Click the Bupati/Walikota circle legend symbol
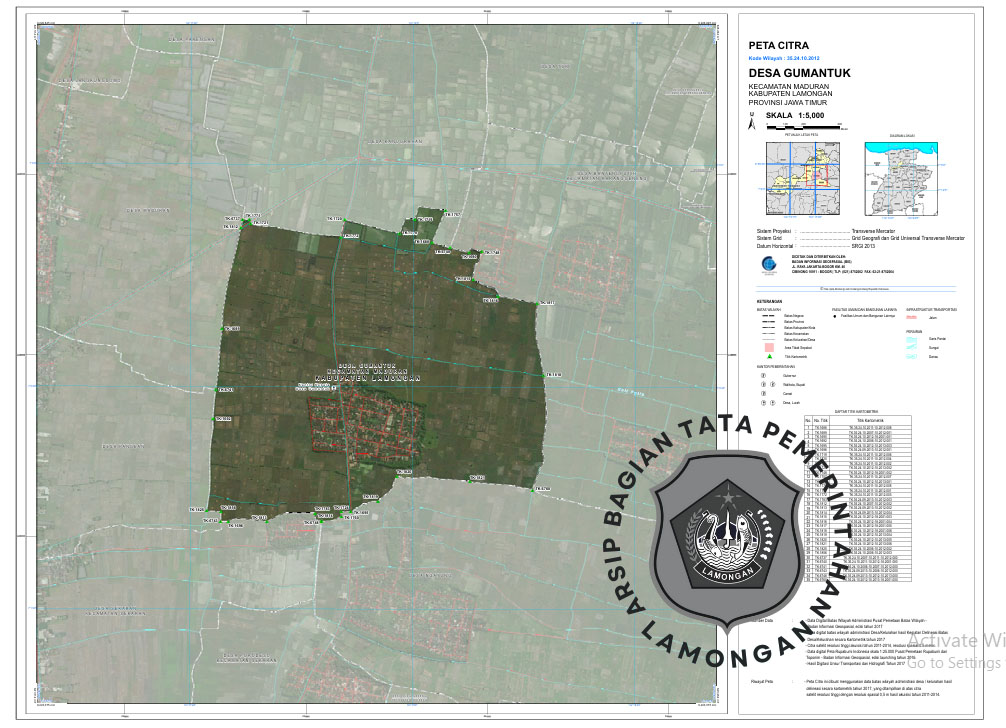The width and height of the screenshot is (1006, 728). tap(763, 384)
